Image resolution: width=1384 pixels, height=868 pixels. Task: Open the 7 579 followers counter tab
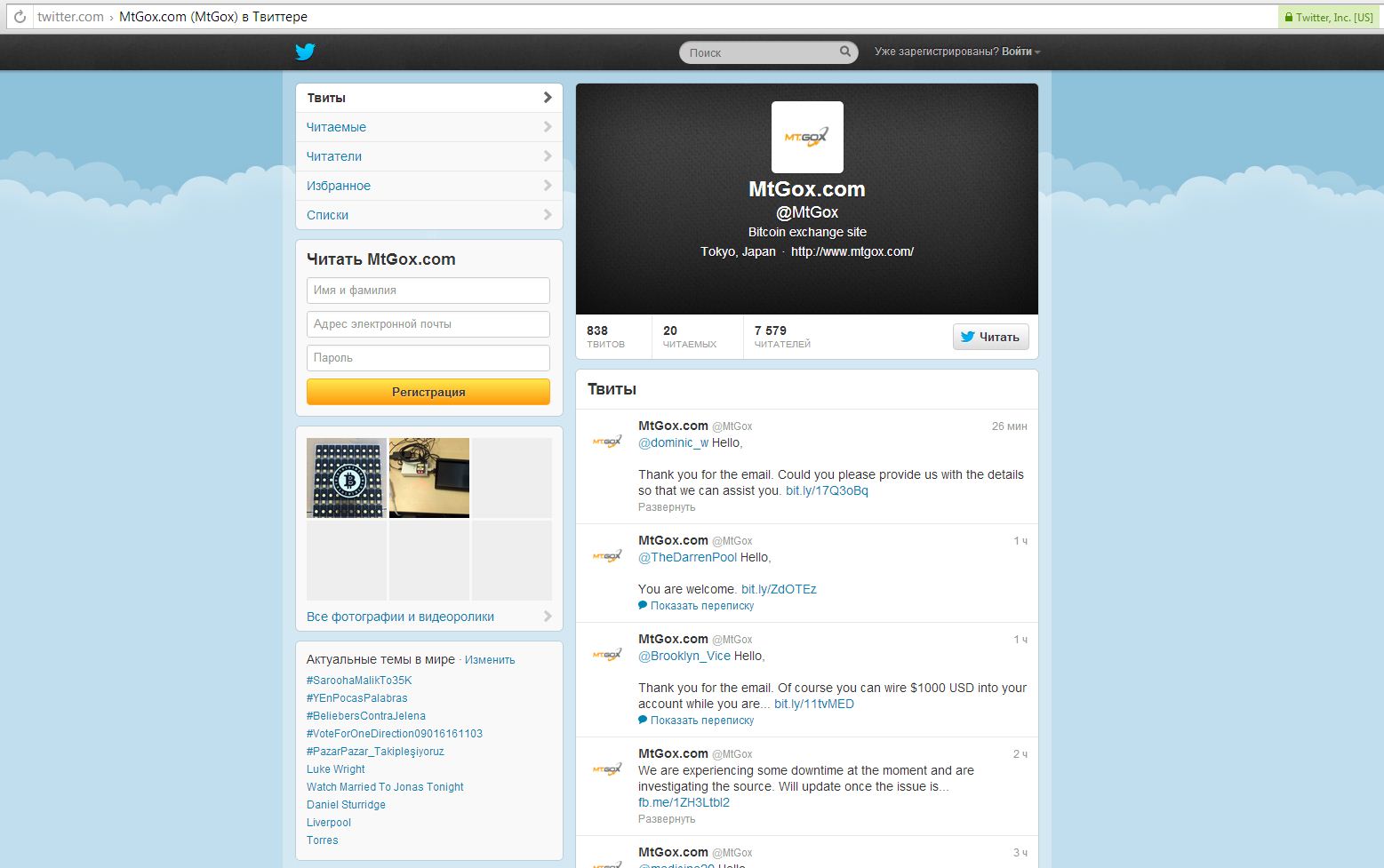[782, 337]
